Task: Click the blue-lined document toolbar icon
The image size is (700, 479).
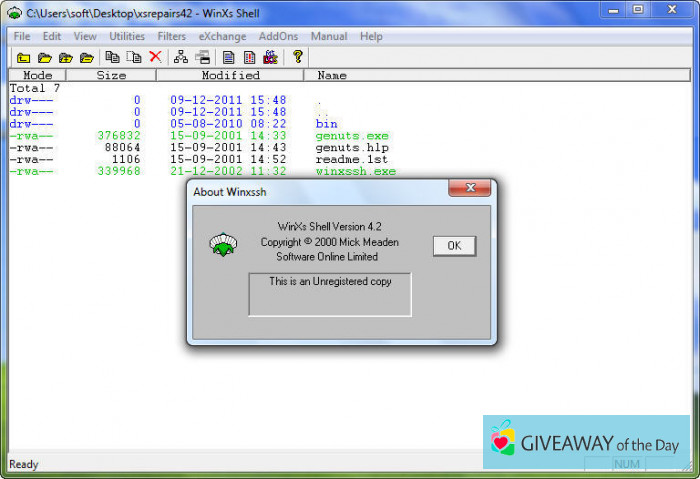Action: pyautogui.click(x=229, y=57)
